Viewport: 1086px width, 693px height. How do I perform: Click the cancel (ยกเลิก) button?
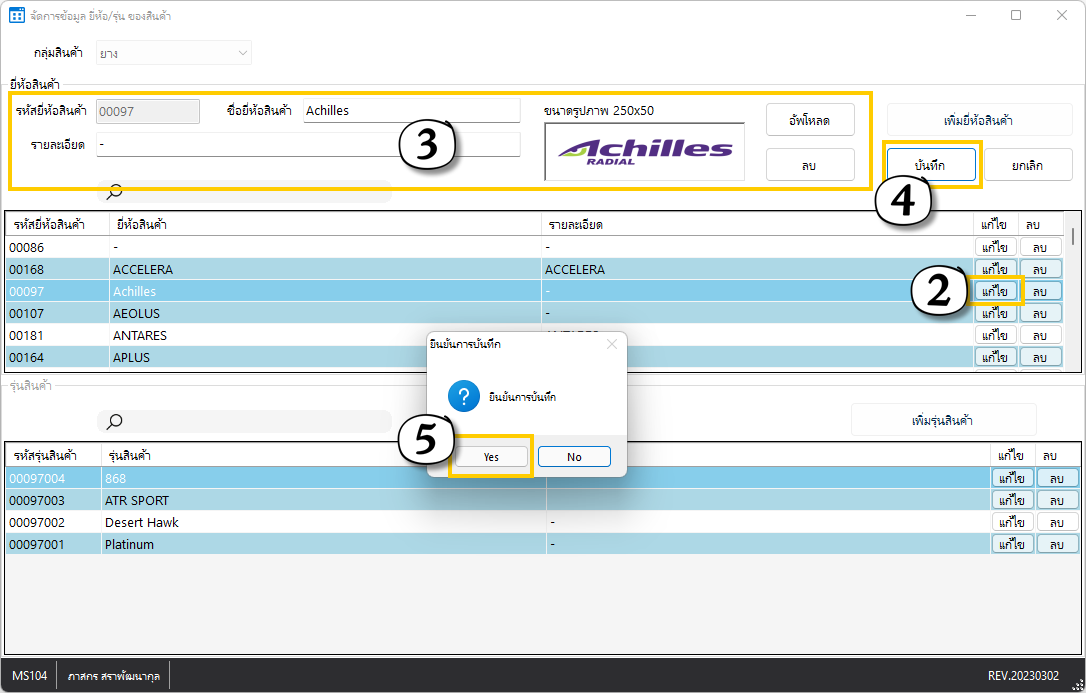pos(1028,165)
